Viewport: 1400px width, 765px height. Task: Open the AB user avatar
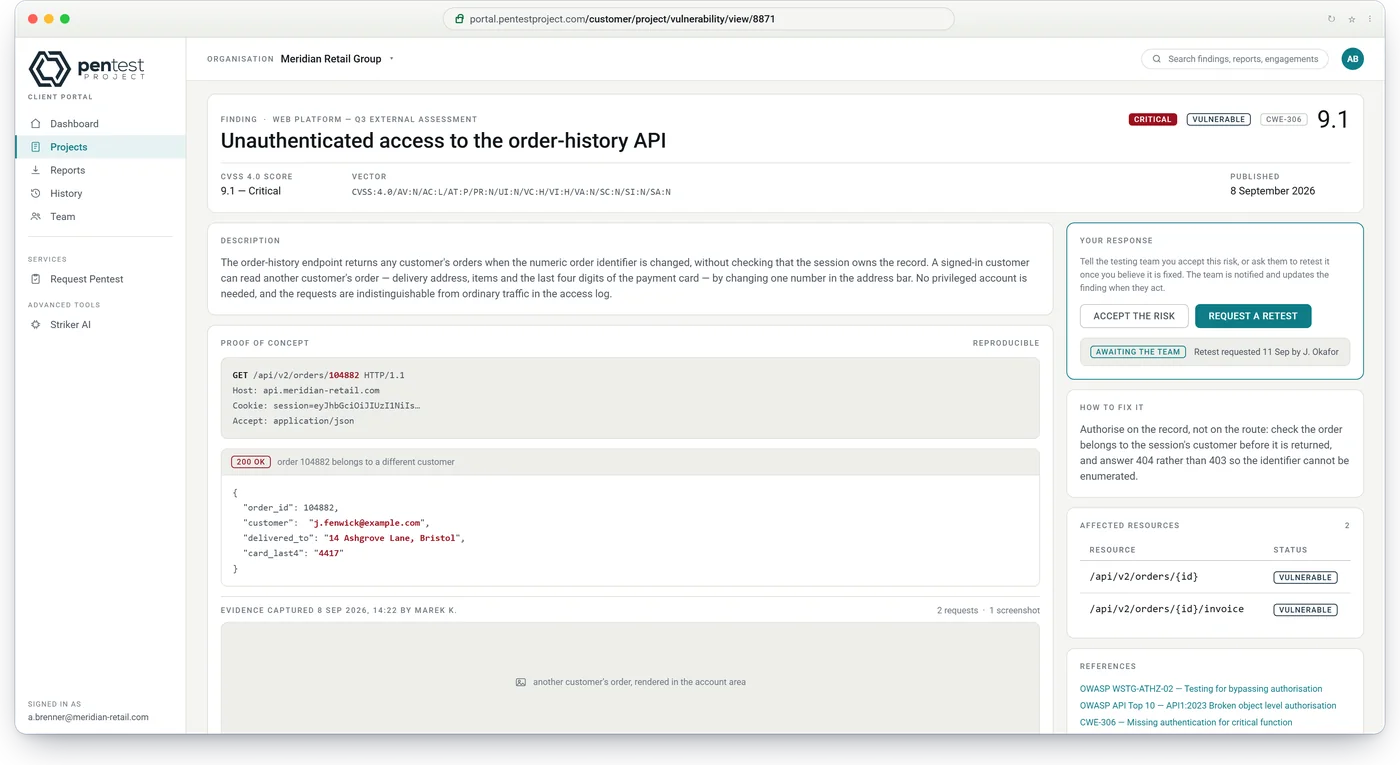[1352, 59]
